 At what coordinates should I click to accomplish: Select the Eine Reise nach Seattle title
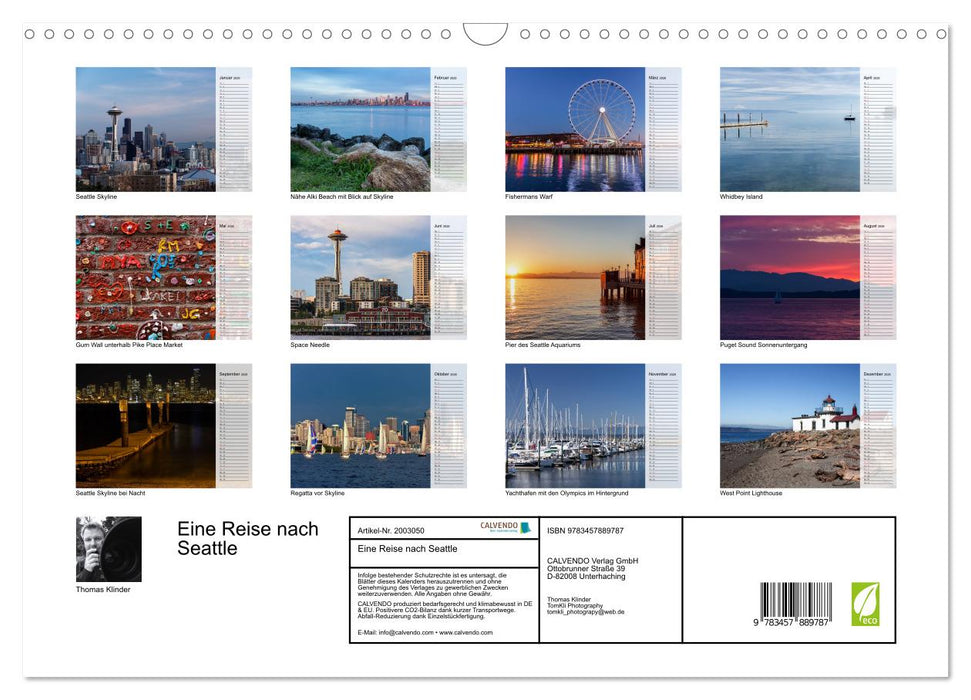(x=247, y=538)
